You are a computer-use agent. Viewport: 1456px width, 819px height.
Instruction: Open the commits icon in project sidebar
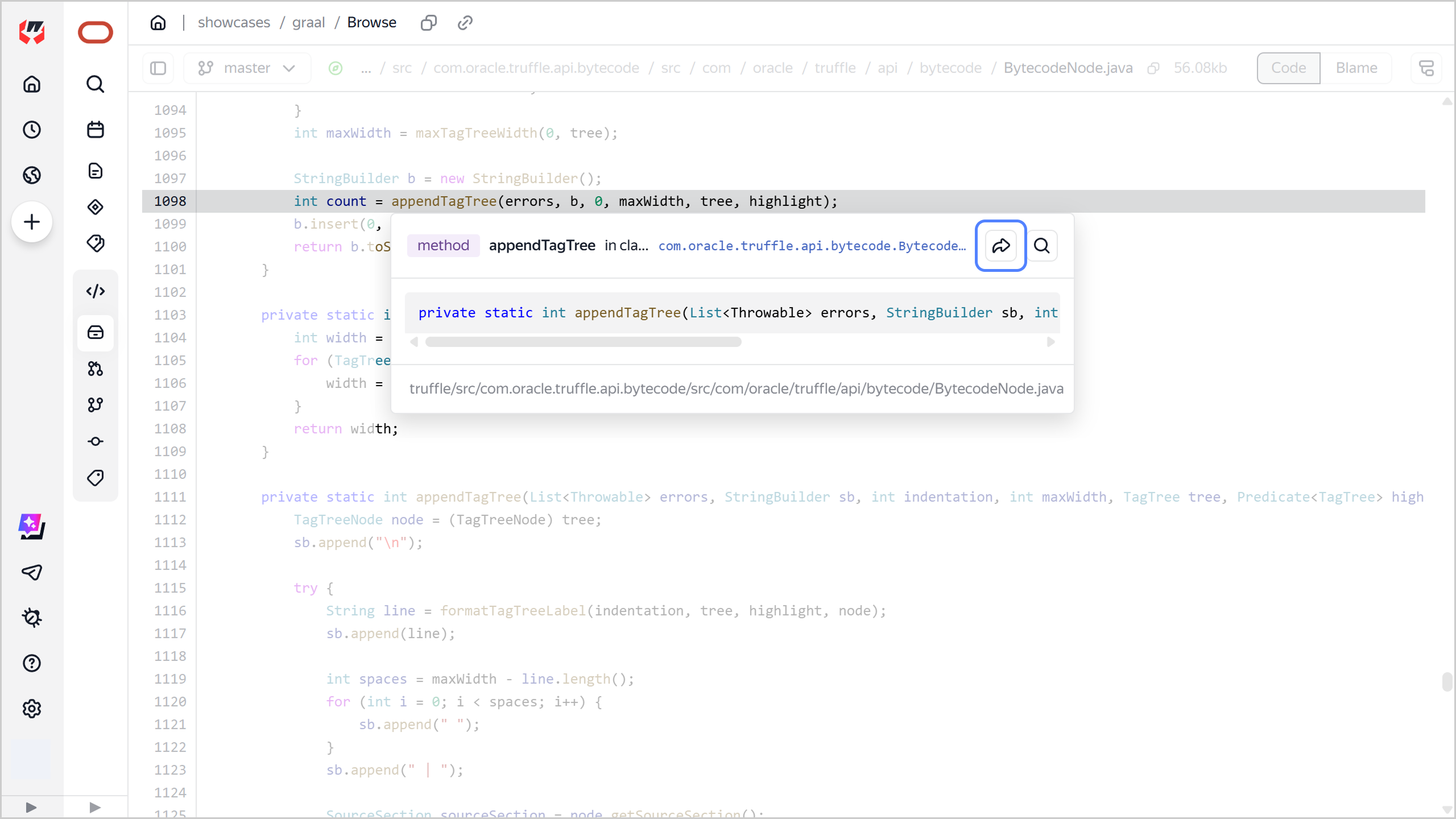[x=95, y=441]
